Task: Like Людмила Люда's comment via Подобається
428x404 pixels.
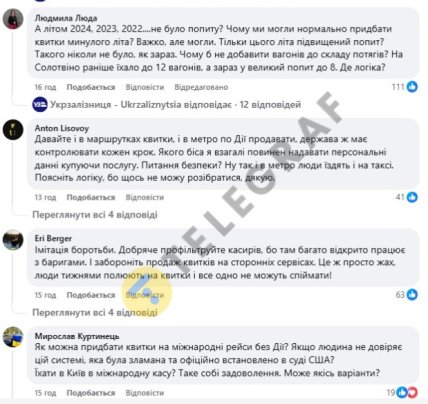Action: [91, 87]
